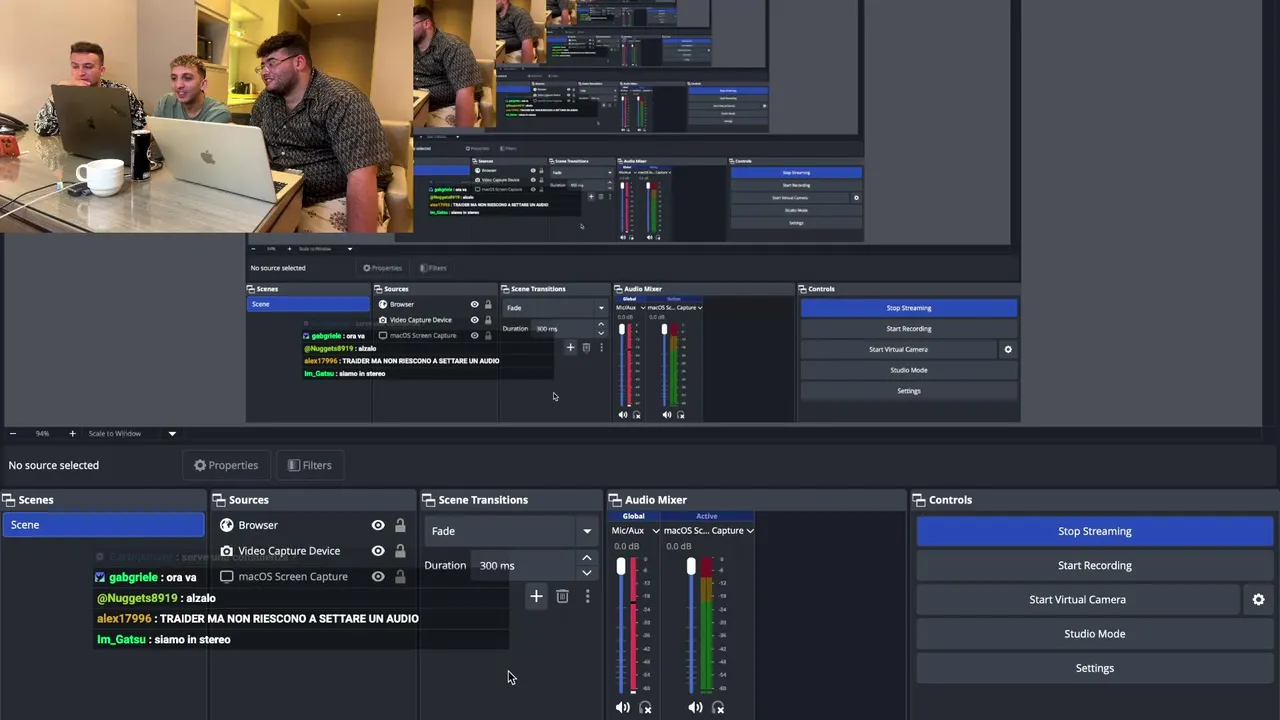Toggle the lock on Video Capture Device
The width and height of the screenshot is (1280, 720).
(400, 551)
